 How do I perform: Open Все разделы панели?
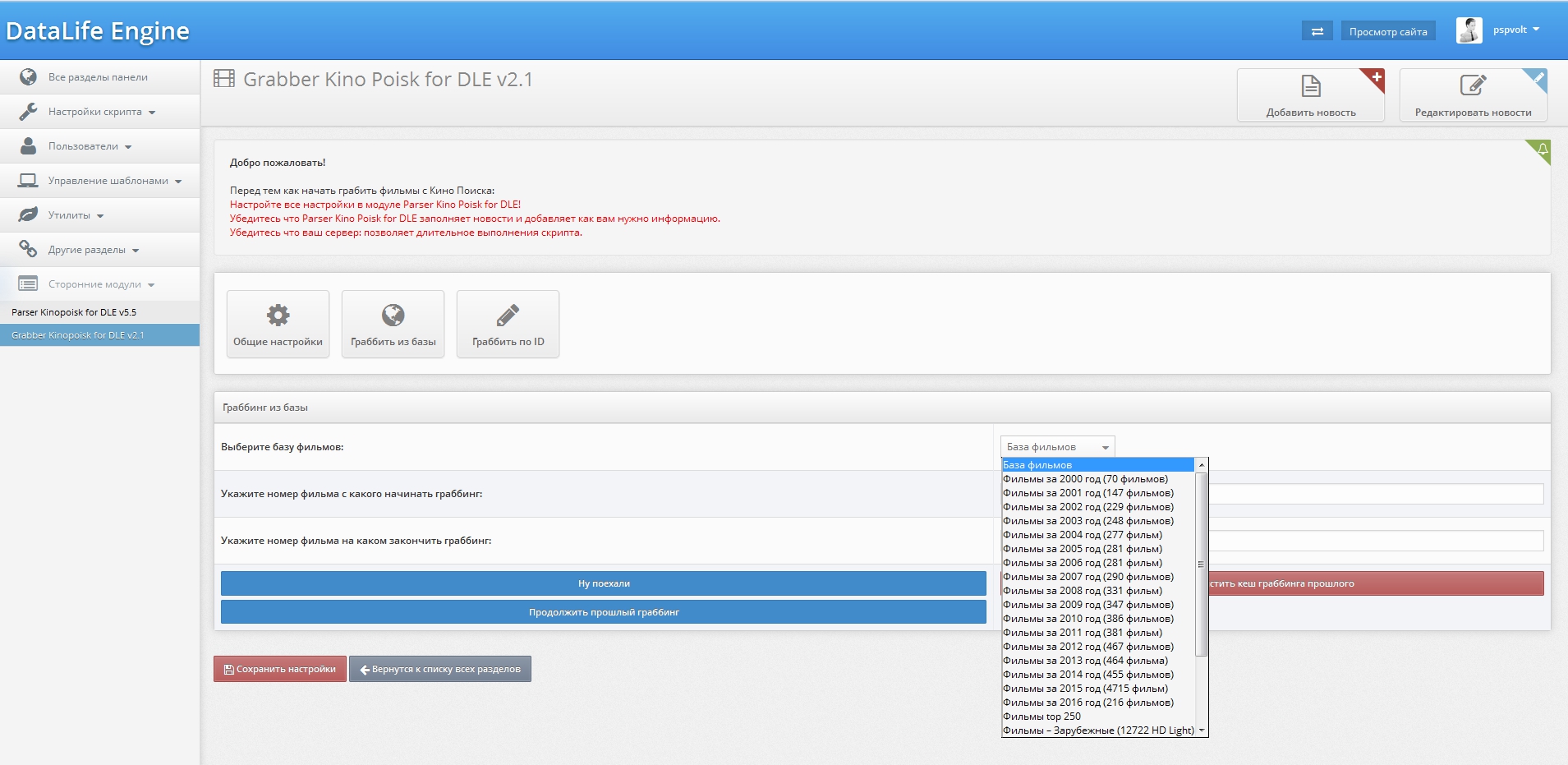tap(99, 76)
